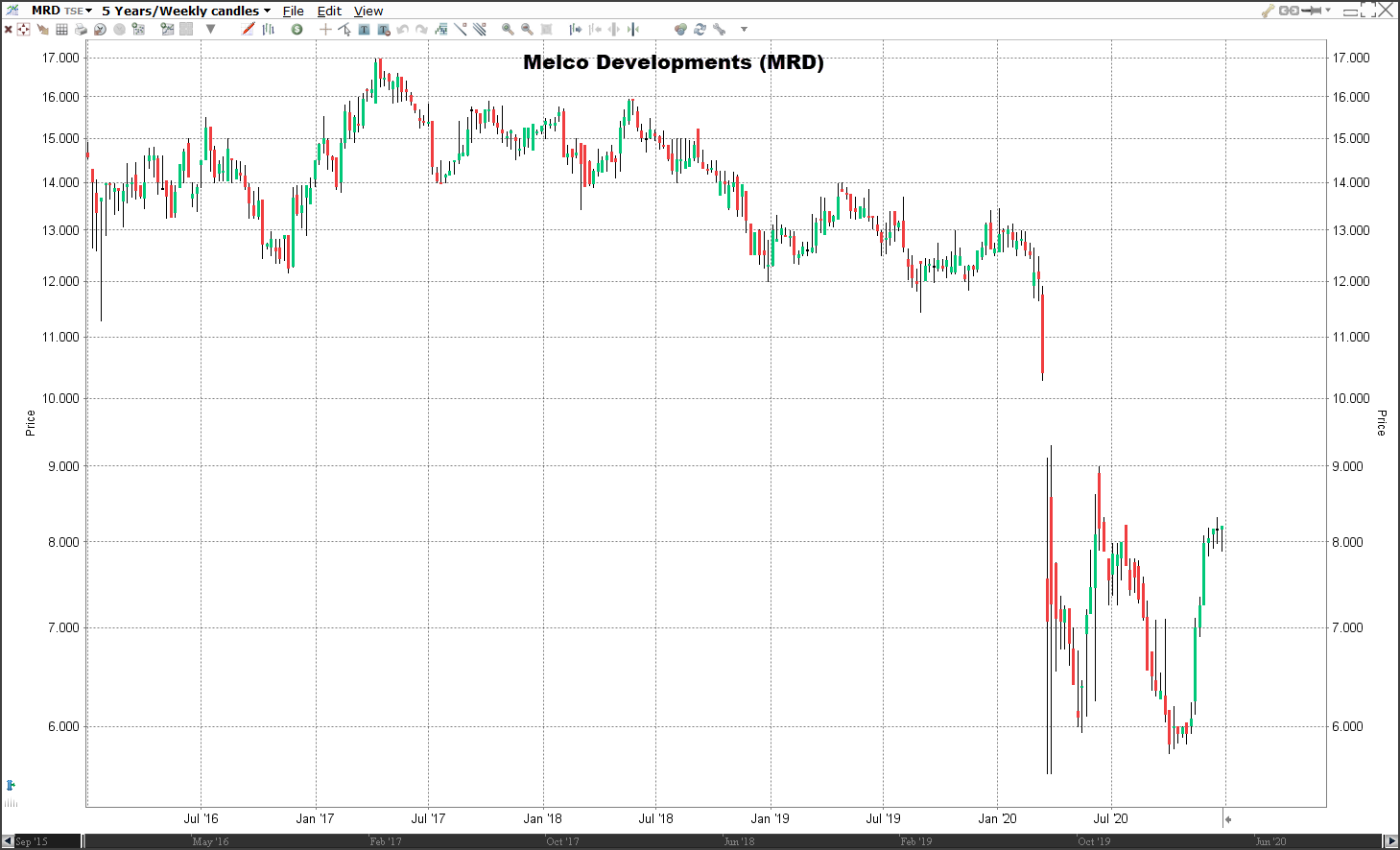Open the MRD TSE symbol dropdown
The height and width of the screenshot is (850, 1400).
(62, 11)
